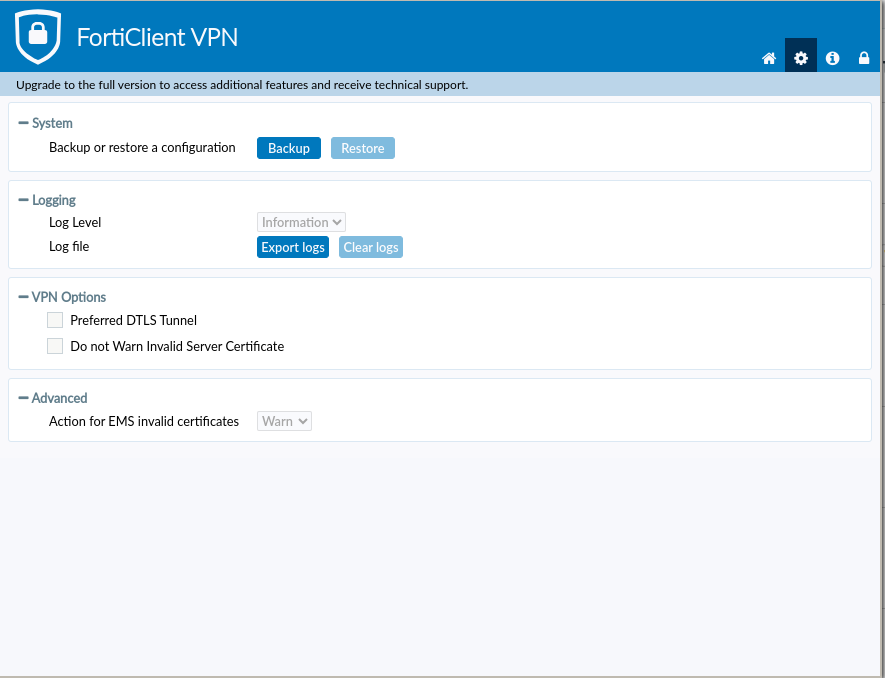Open EMS invalid certificates action dropdown

coord(285,422)
